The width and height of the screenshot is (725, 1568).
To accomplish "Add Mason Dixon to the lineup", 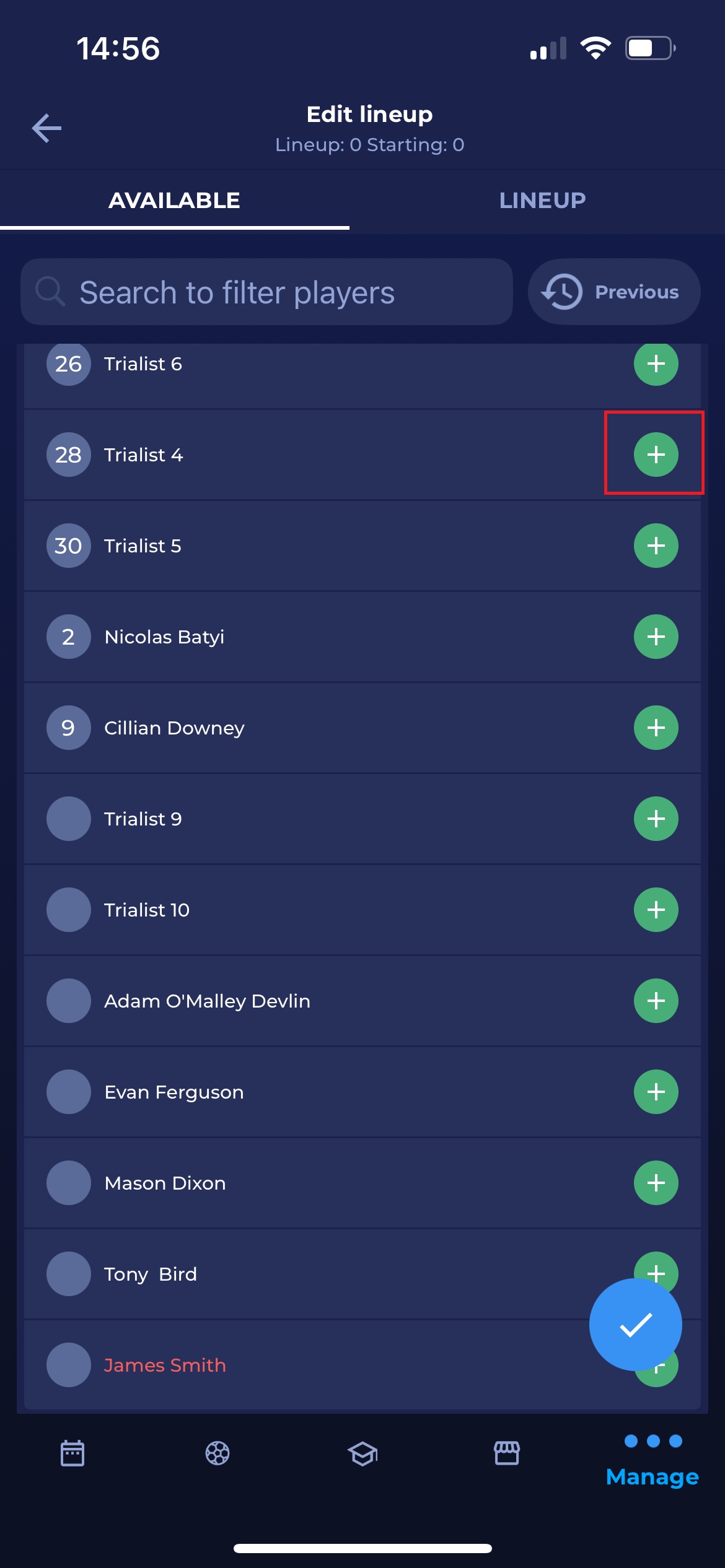I will coord(656,1183).
